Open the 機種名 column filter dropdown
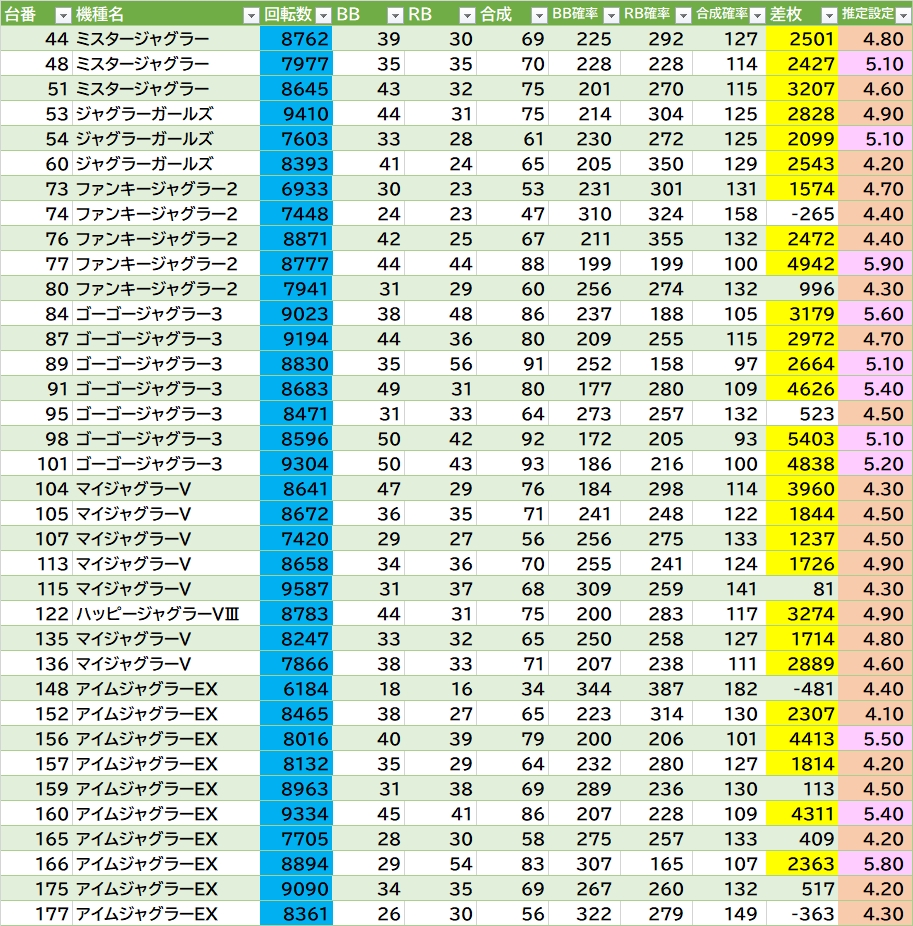 coord(251,15)
